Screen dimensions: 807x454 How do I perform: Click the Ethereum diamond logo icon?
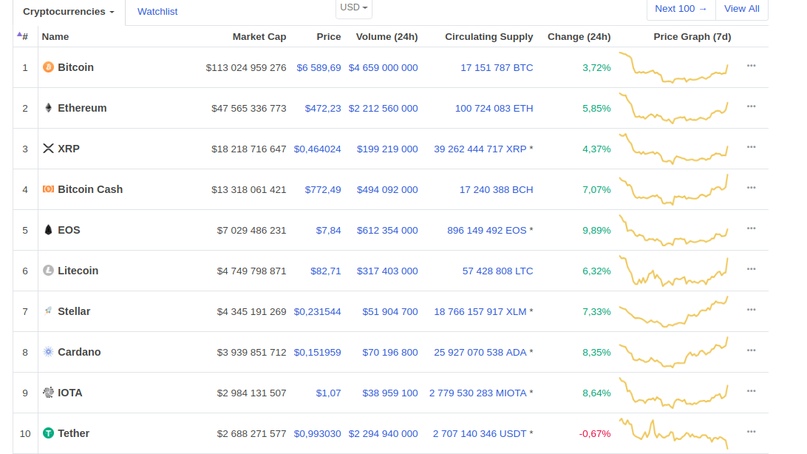pyautogui.click(x=48, y=108)
